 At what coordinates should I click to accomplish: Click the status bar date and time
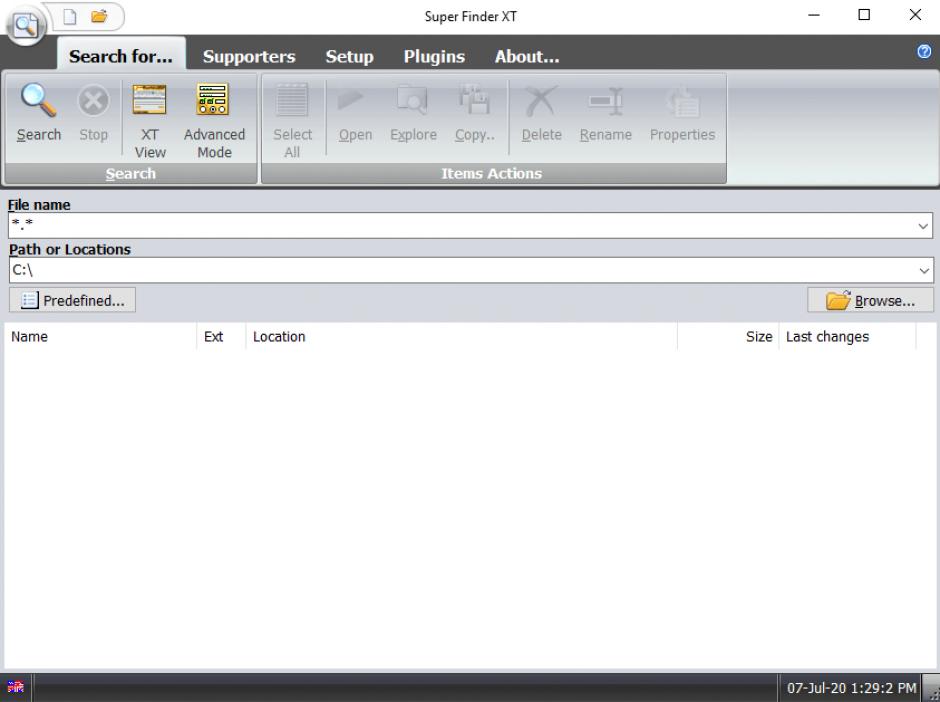851,688
